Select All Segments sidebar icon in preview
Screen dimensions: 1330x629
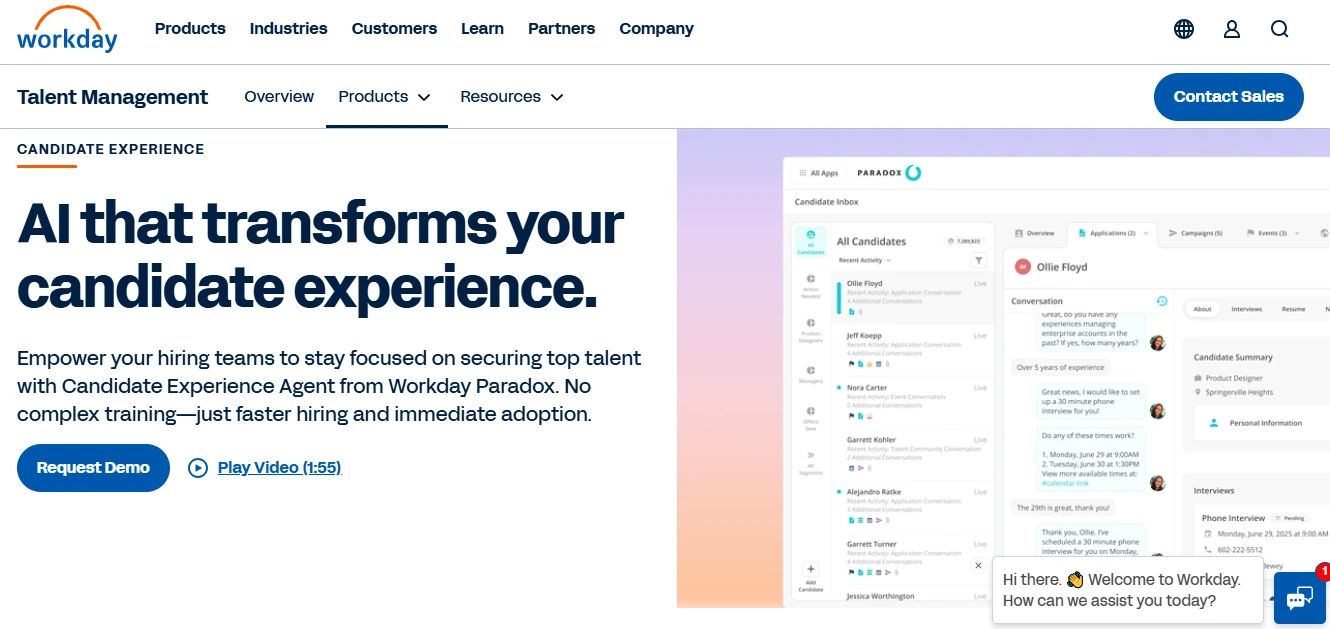(x=811, y=460)
